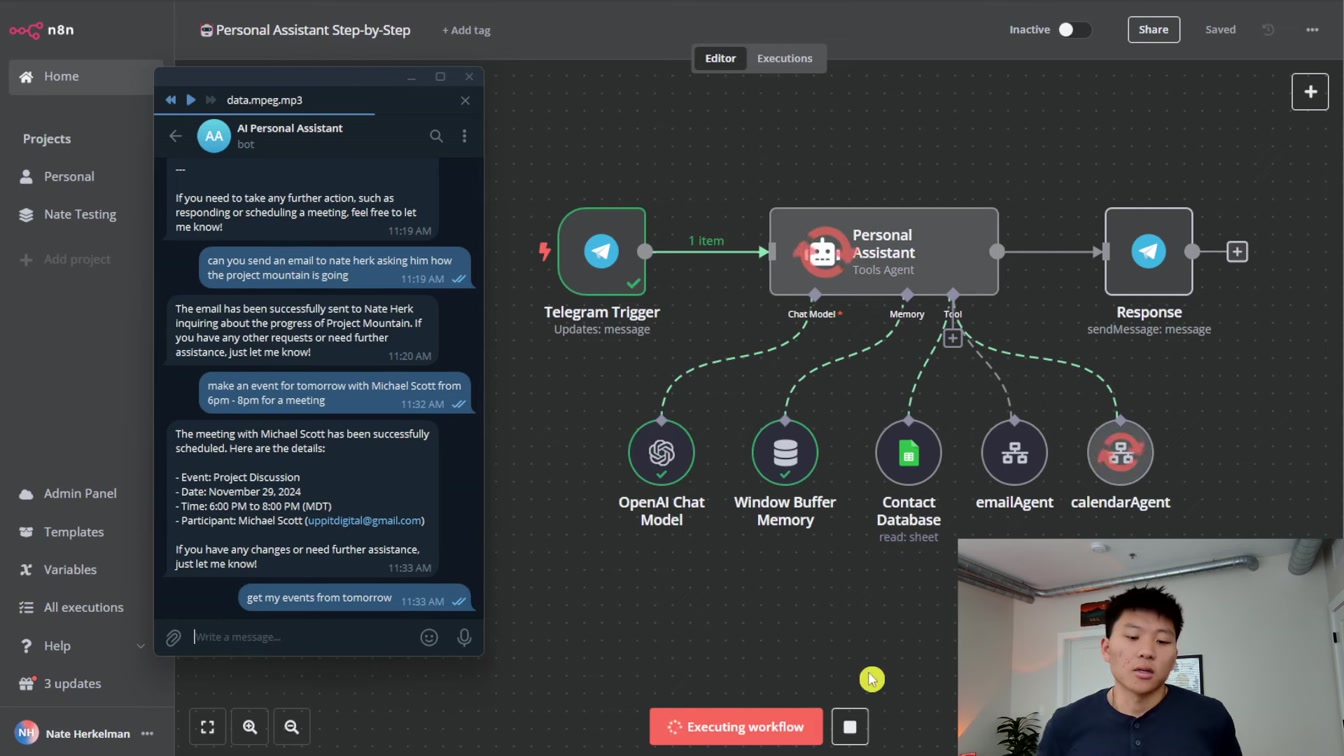Click message get my events from tomorrow
Viewport: 1344px width, 756px height.
(319, 597)
